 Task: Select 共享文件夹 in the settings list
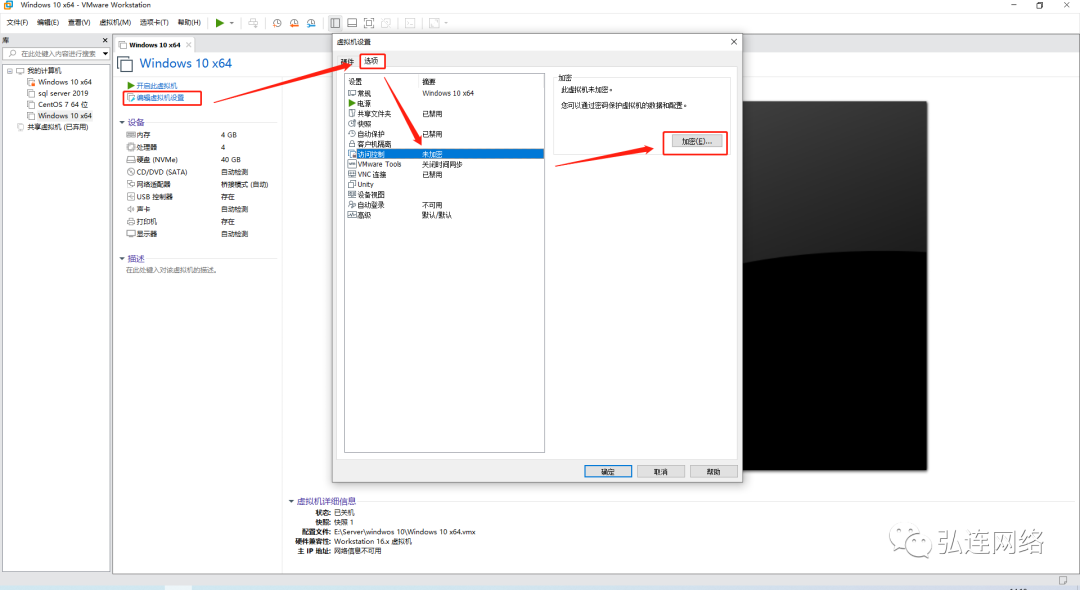click(444, 114)
